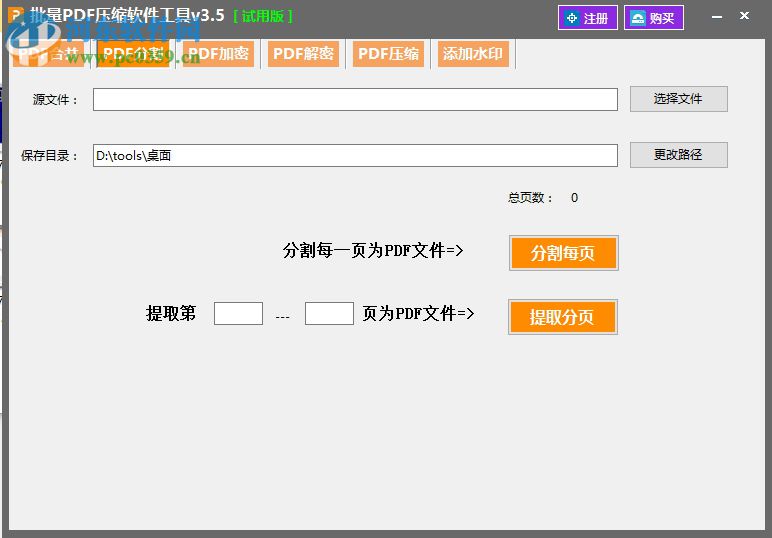Click the 选择文件 button
The width and height of the screenshot is (772, 538).
pyautogui.click(x=678, y=99)
